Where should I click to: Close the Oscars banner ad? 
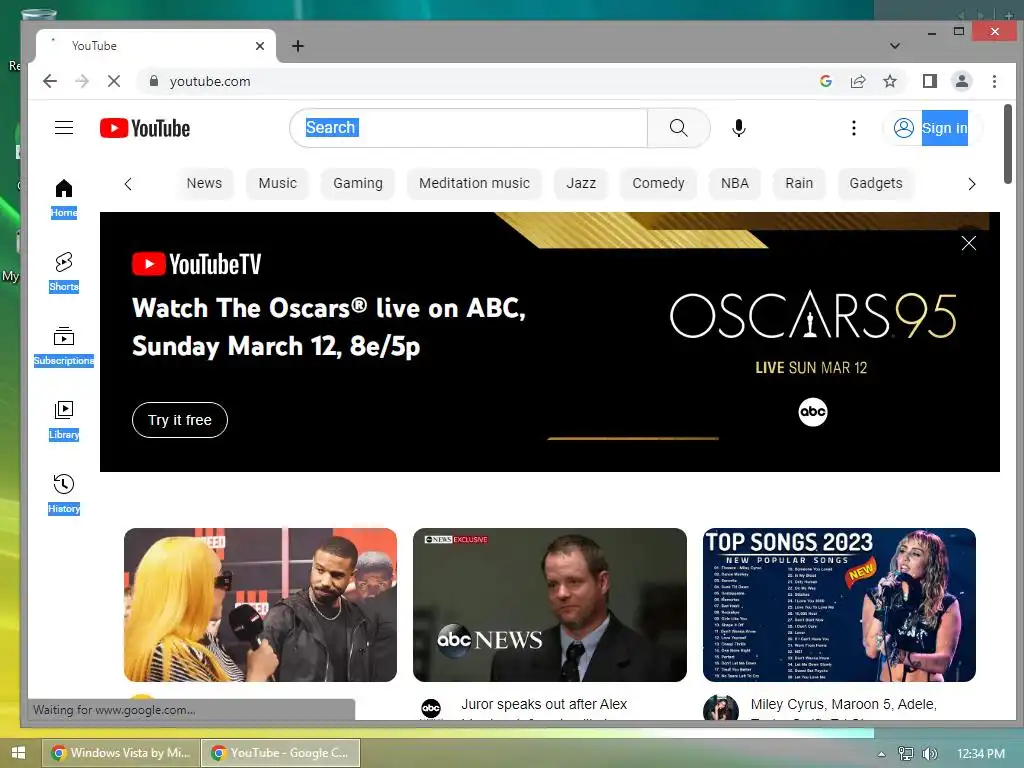tap(968, 243)
